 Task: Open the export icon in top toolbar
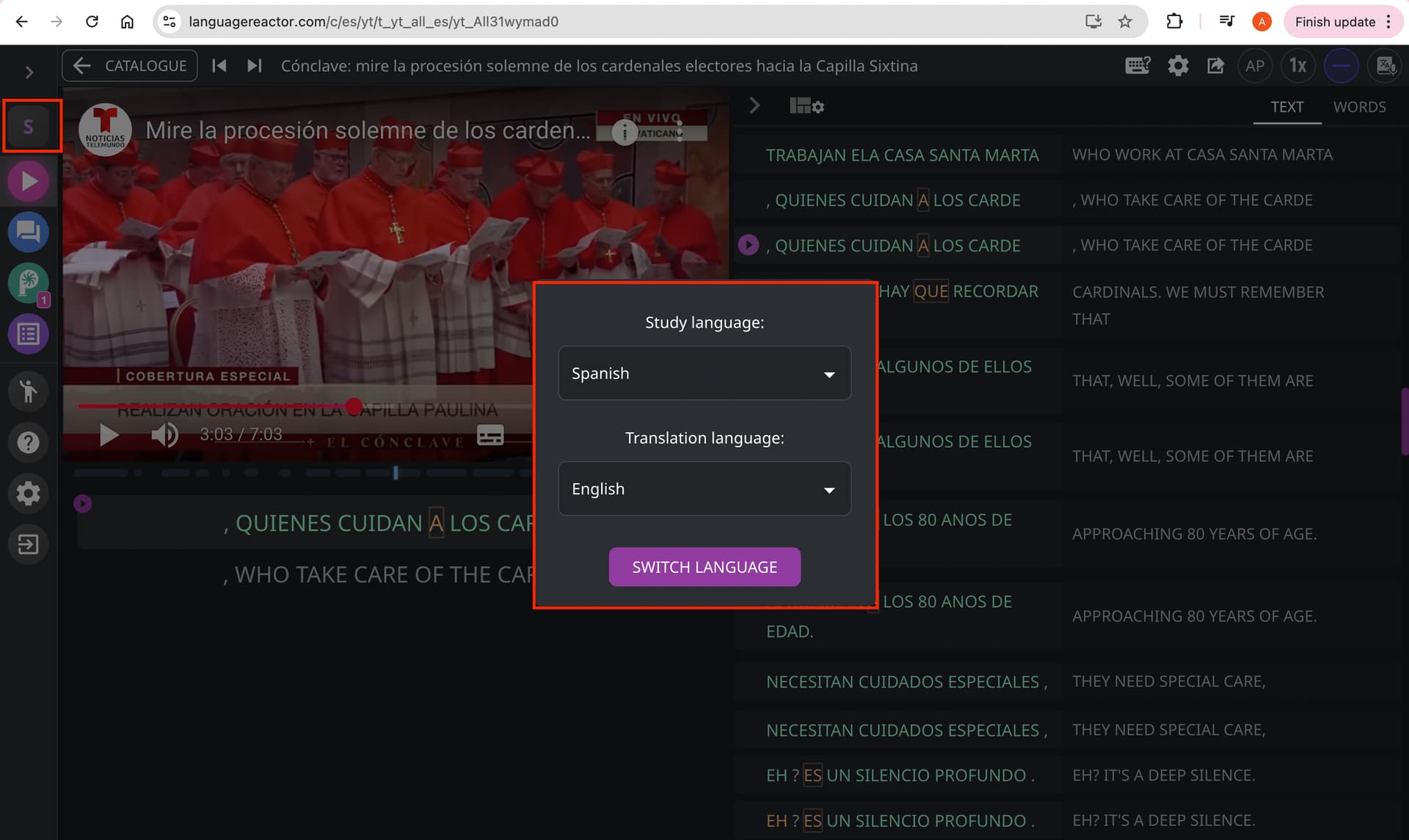point(1216,66)
